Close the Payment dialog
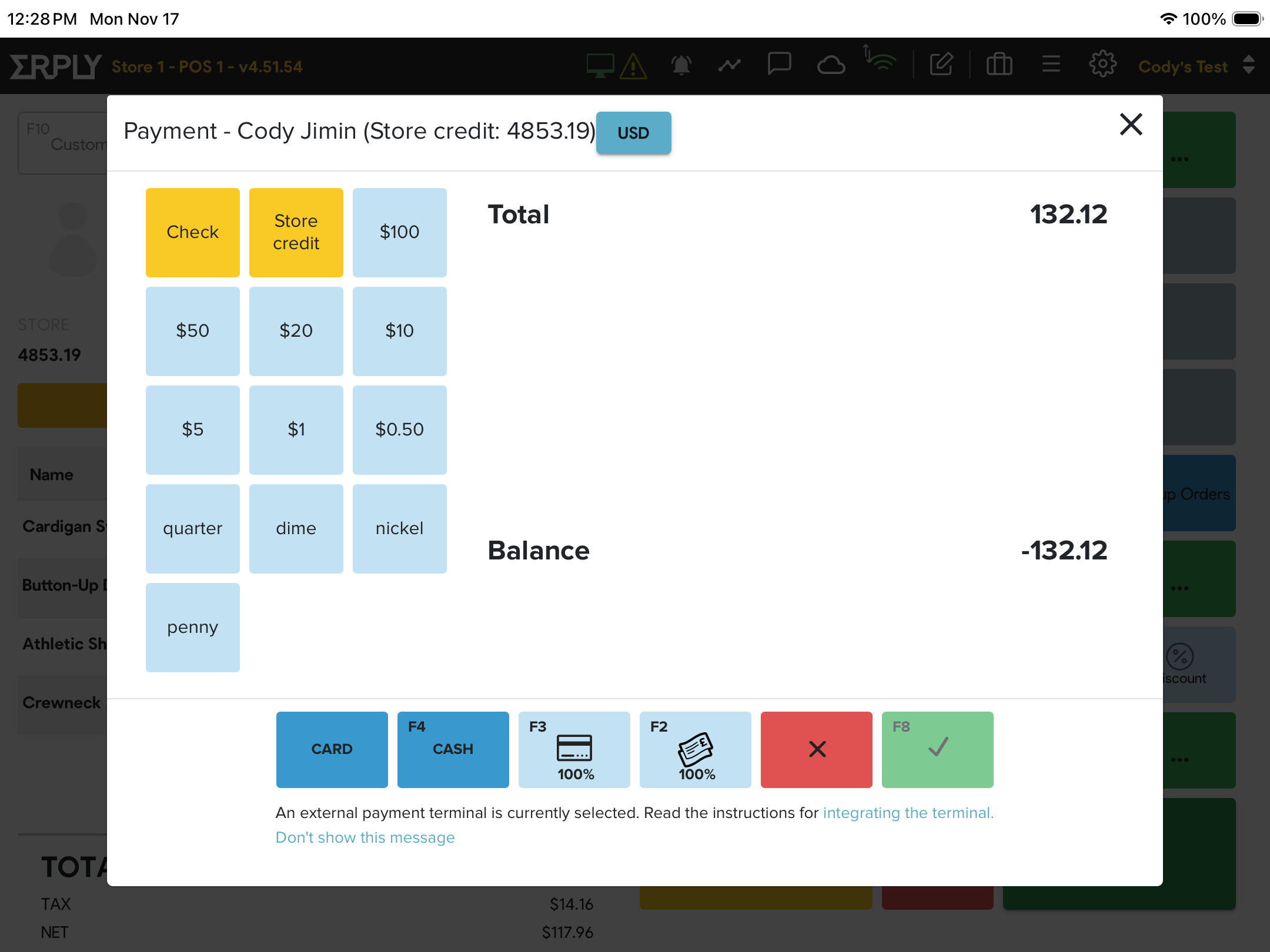The image size is (1270, 952). click(x=1131, y=124)
